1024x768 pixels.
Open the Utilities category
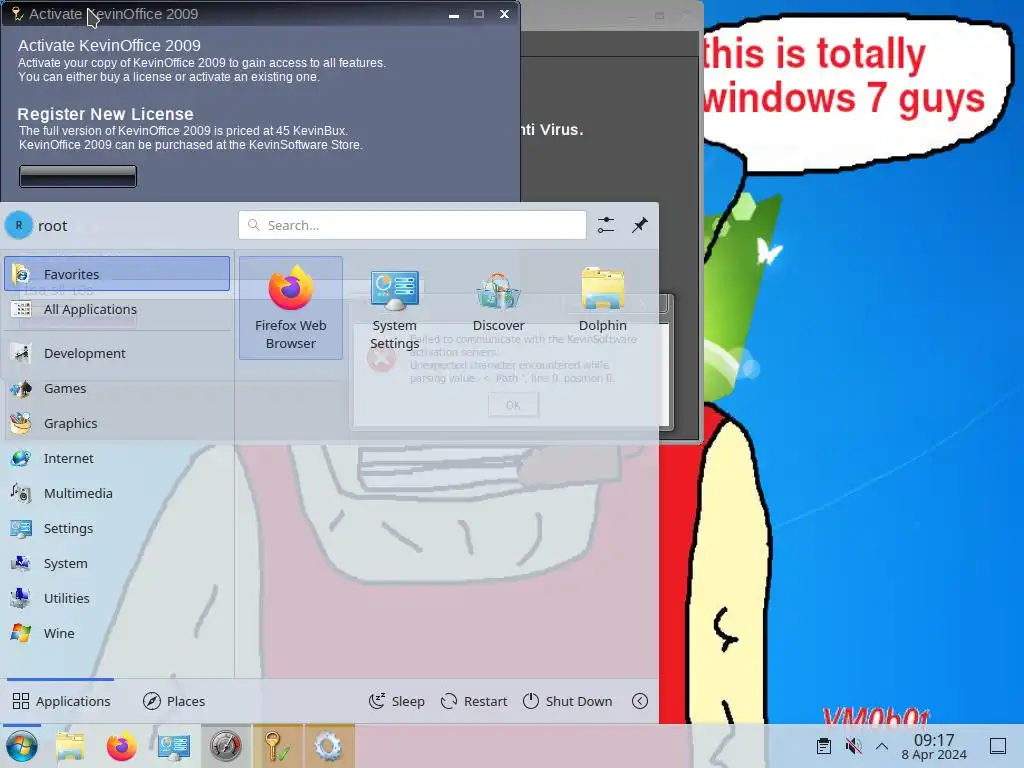117,598
